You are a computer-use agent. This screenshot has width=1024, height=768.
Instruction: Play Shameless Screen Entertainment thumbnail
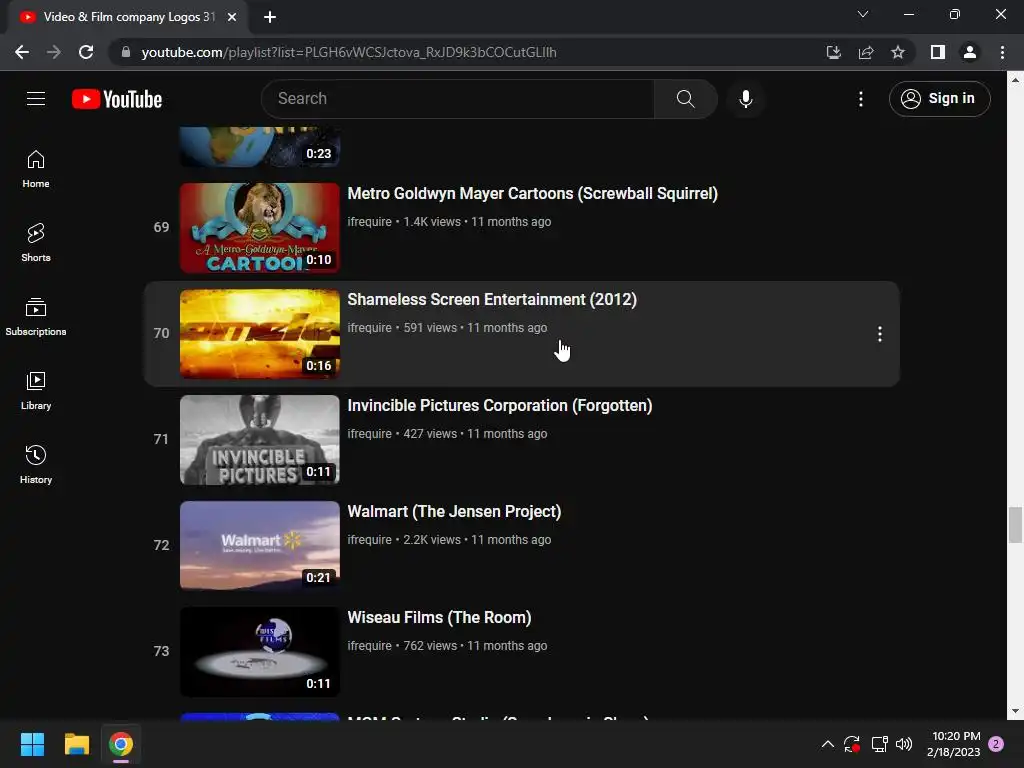pos(260,334)
